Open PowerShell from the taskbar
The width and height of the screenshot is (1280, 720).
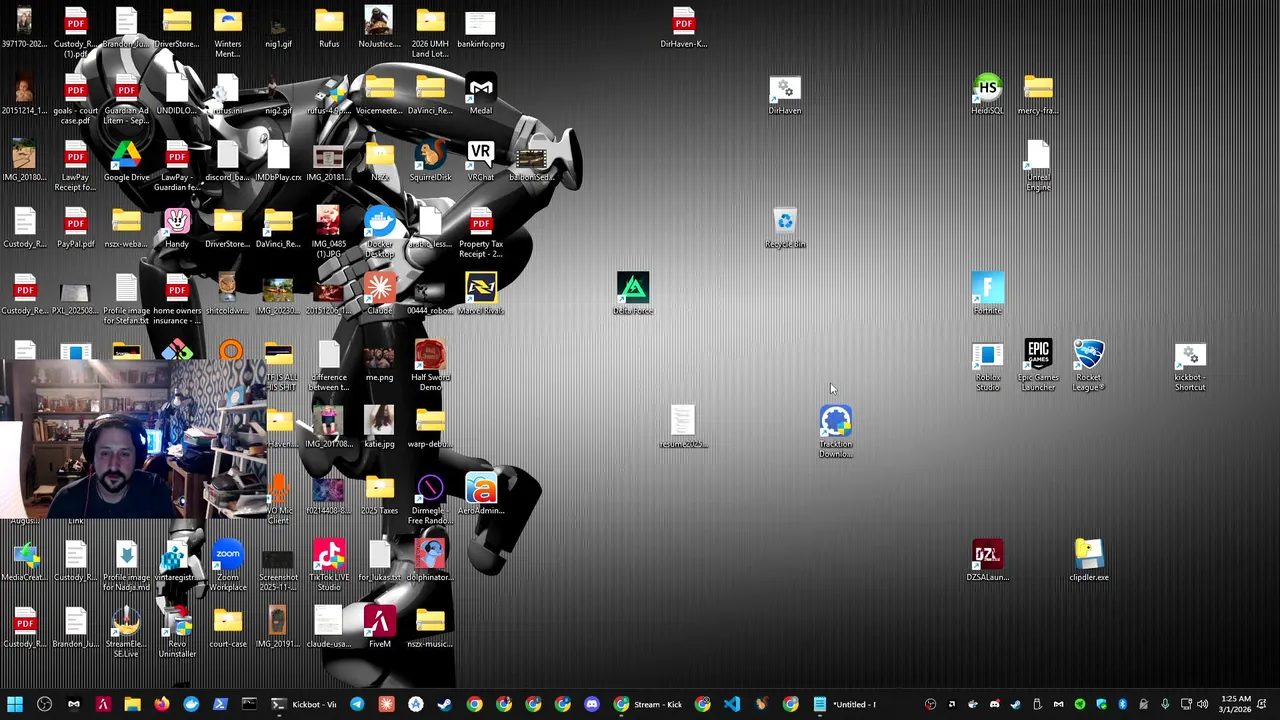click(220, 704)
